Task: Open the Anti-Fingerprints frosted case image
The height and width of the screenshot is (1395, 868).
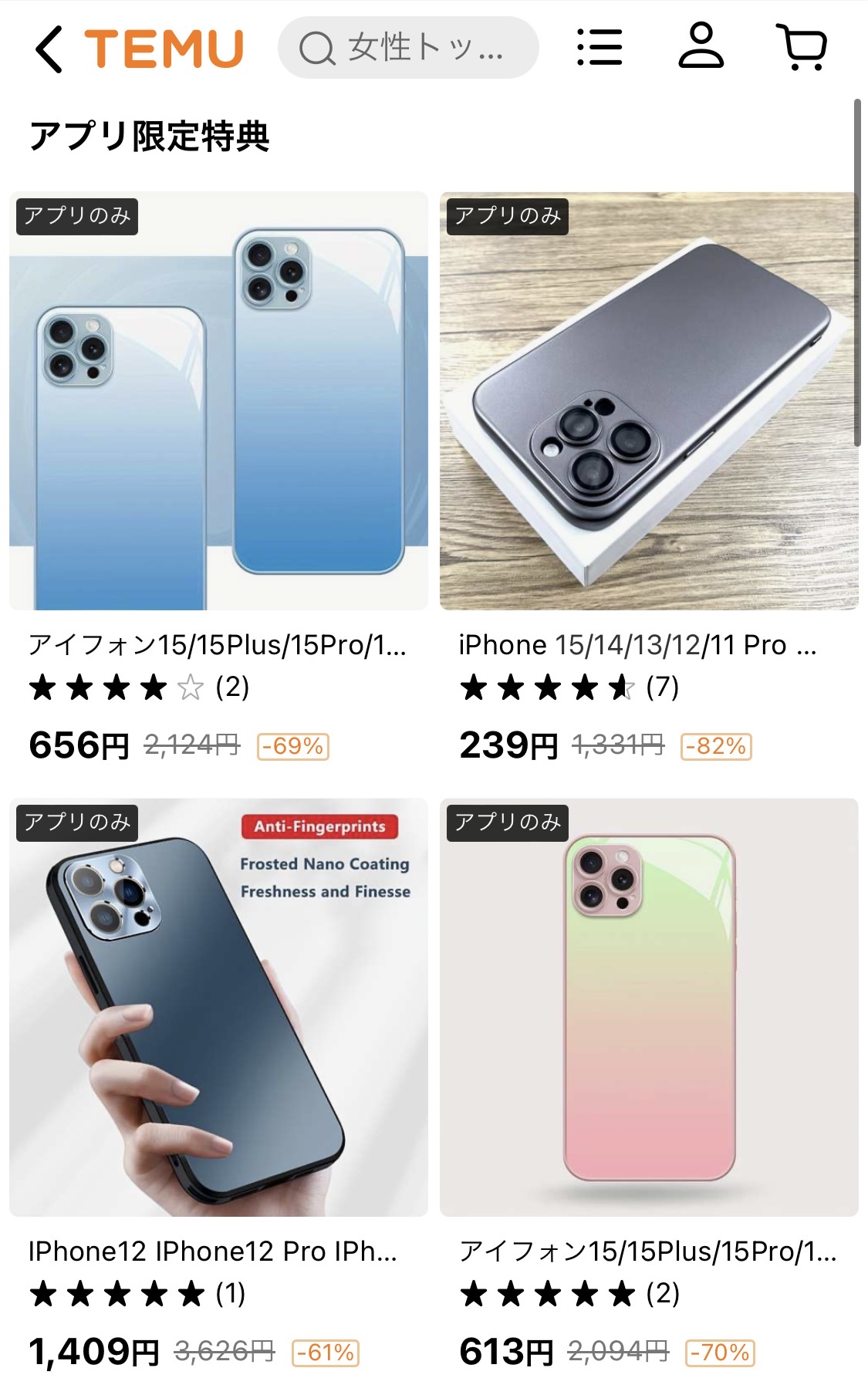Action: (x=218, y=1007)
